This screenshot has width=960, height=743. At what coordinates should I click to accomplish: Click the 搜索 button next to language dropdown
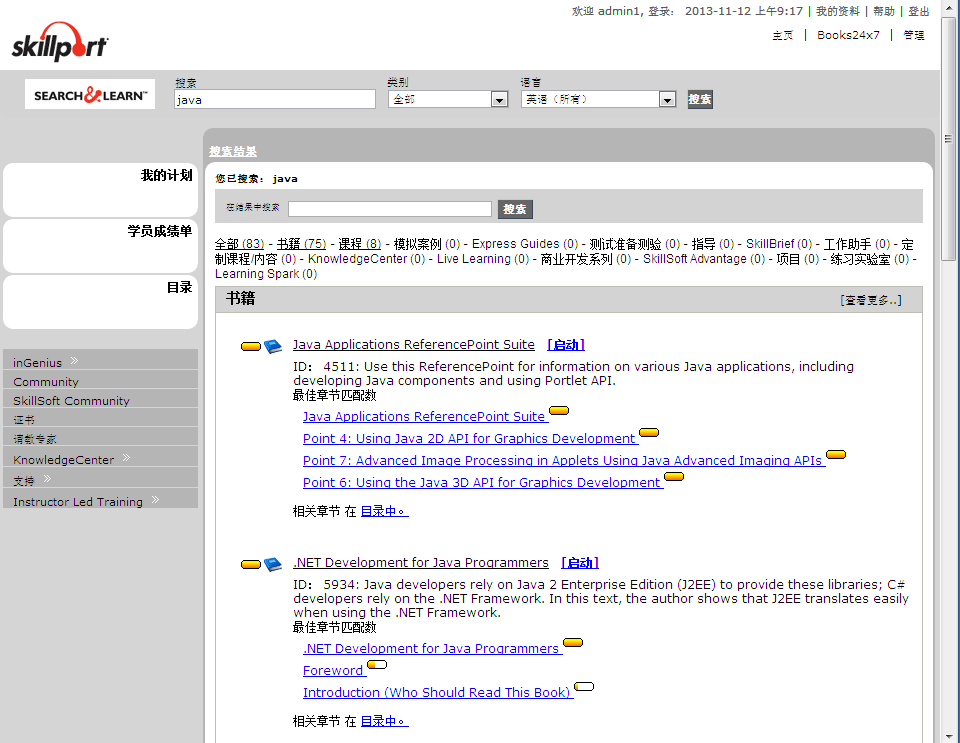(700, 99)
